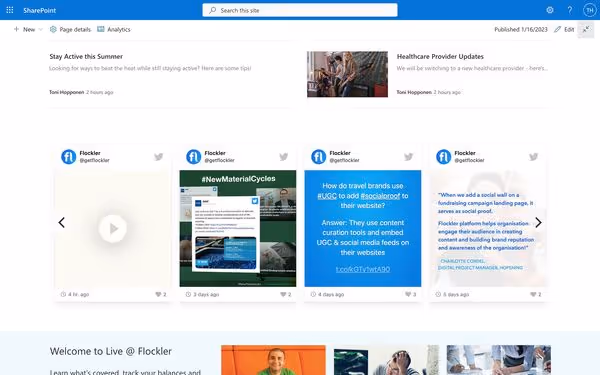Expand the New dropdown chevron
The height and width of the screenshot is (375, 600).
pos(41,29)
